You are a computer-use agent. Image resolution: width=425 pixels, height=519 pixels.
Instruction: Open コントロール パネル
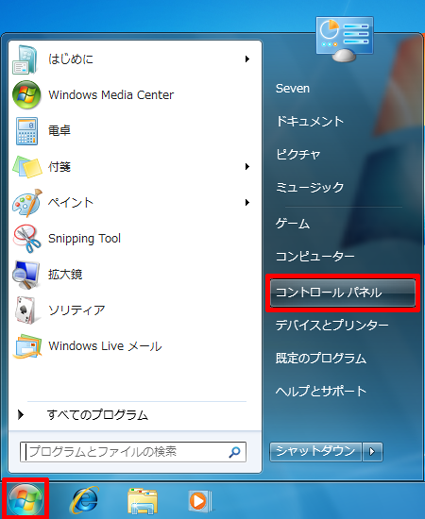pyautogui.click(x=343, y=293)
